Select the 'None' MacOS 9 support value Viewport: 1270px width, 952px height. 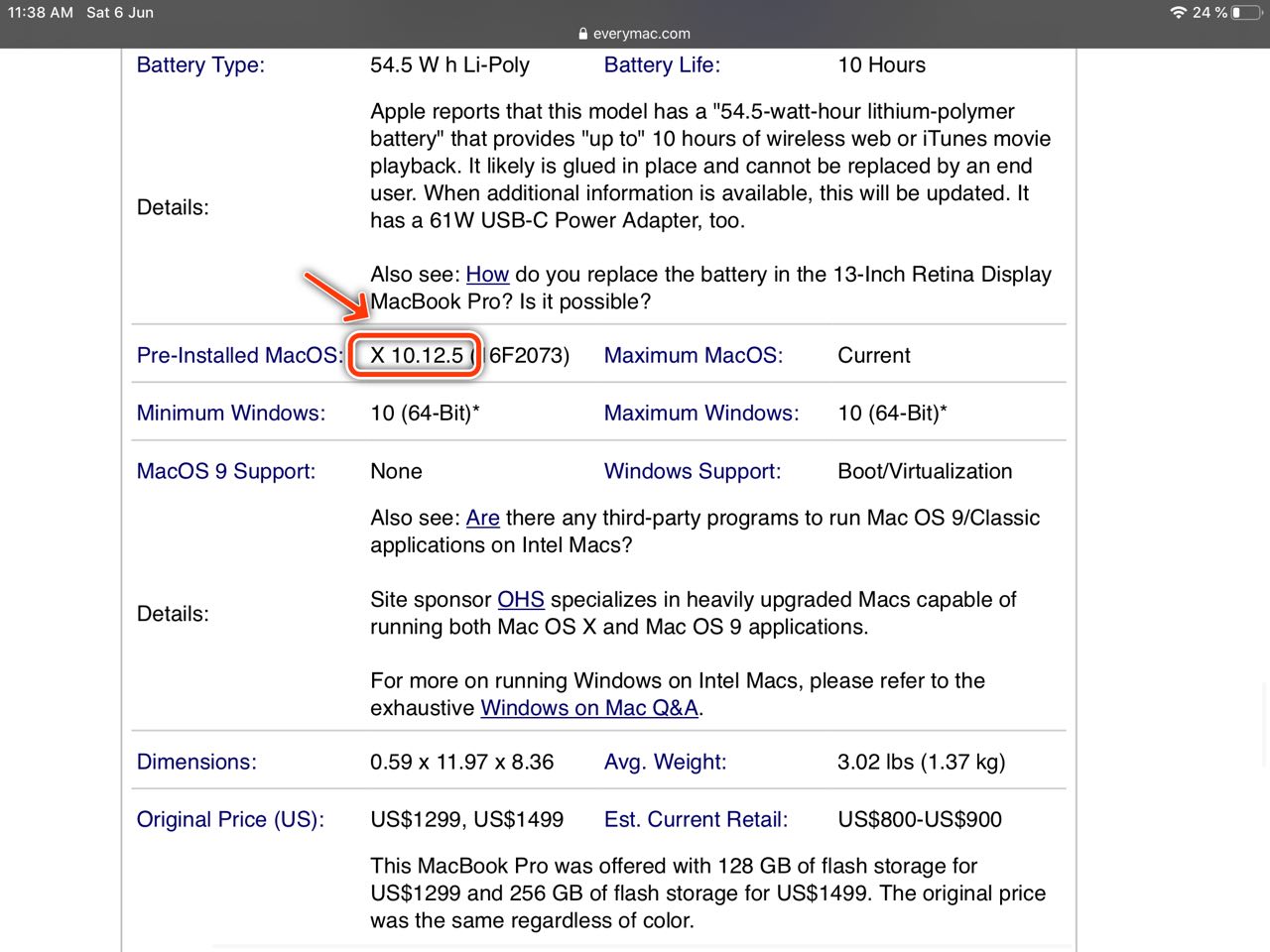(396, 472)
